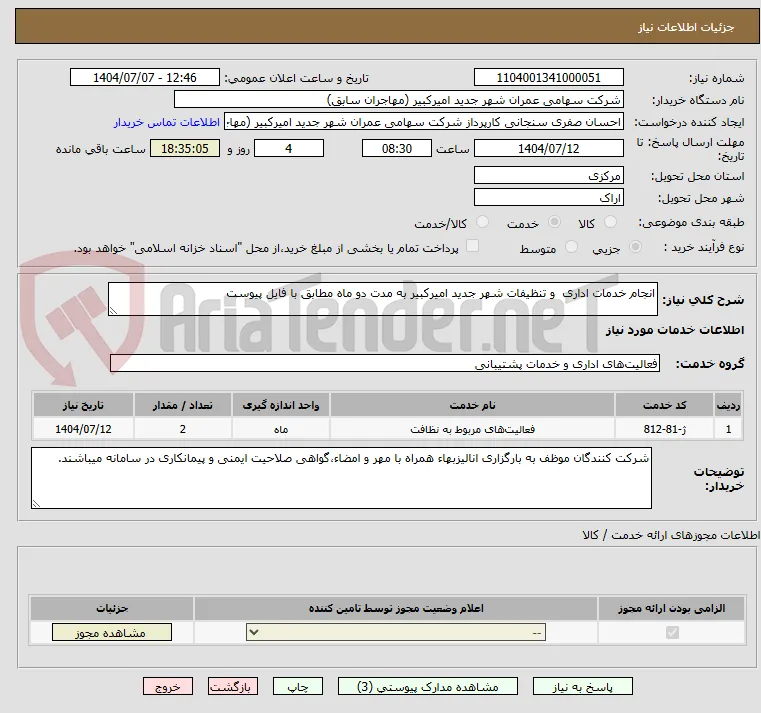Select the جزیی purchase type radio
This screenshot has height=713, width=761.
pos(635,247)
